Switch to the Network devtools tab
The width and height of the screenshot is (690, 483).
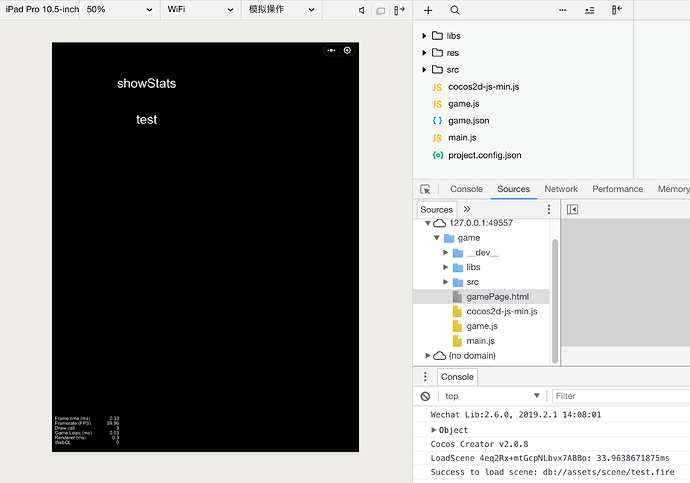click(x=561, y=189)
